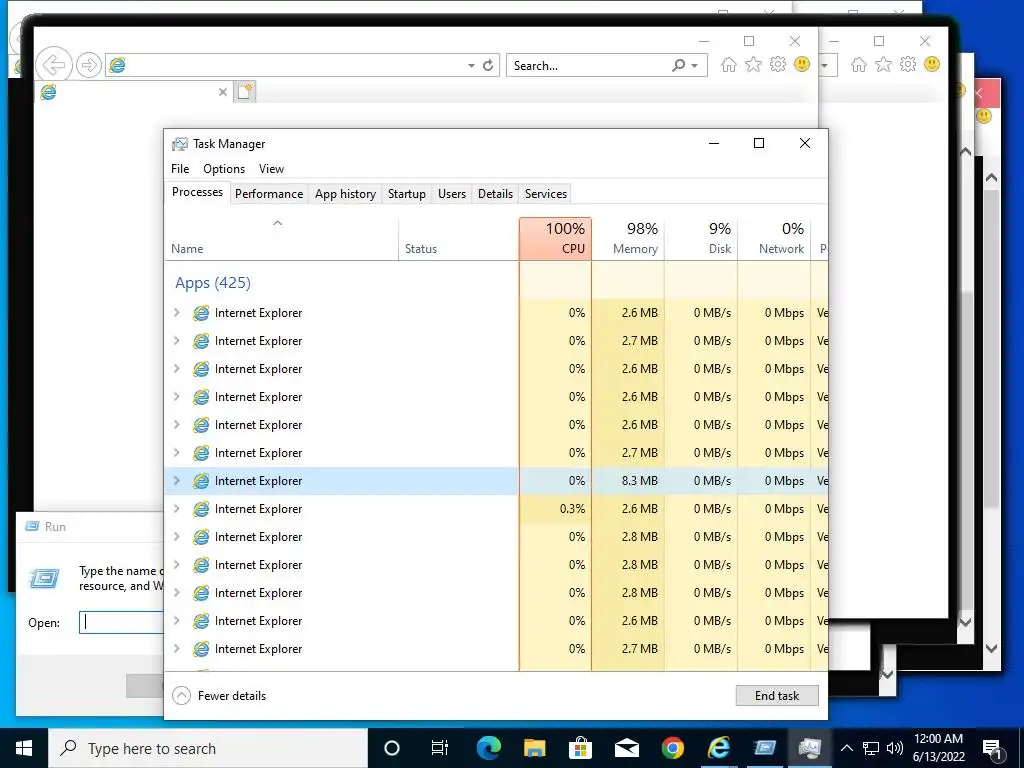The height and width of the screenshot is (768, 1024).
Task: Click the Task Manager icon on the taskbar
Action: pos(809,748)
